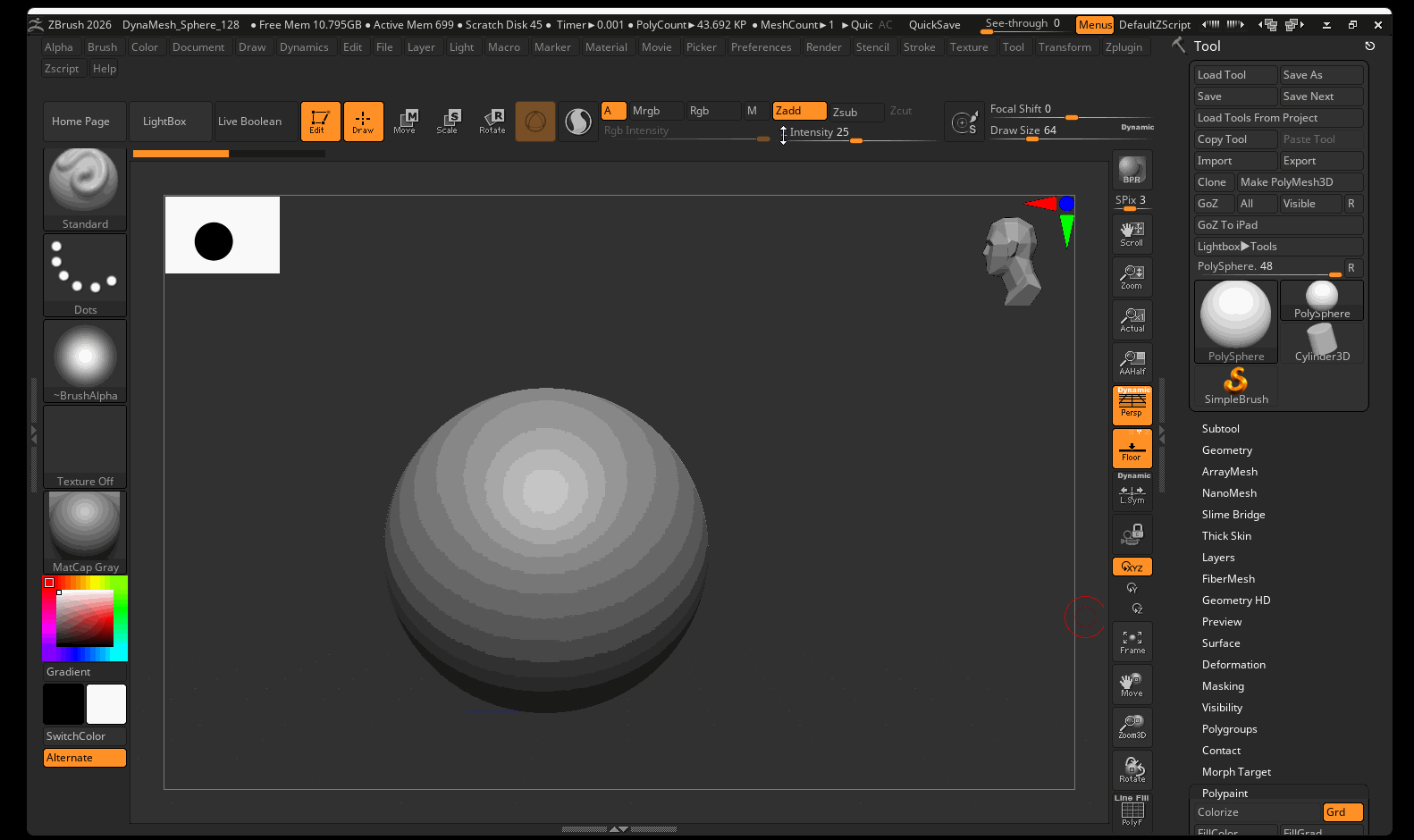The image size is (1414, 840).
Task: Expand the Deformation subpalette
Action: tap(1233, 665)
